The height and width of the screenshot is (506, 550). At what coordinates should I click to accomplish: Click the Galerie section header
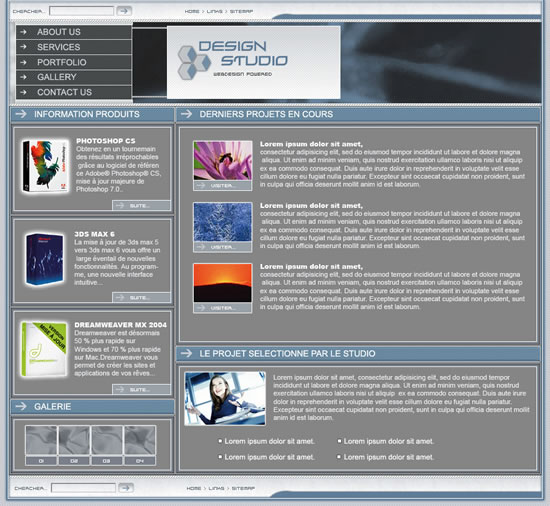[x=92, y=406]
